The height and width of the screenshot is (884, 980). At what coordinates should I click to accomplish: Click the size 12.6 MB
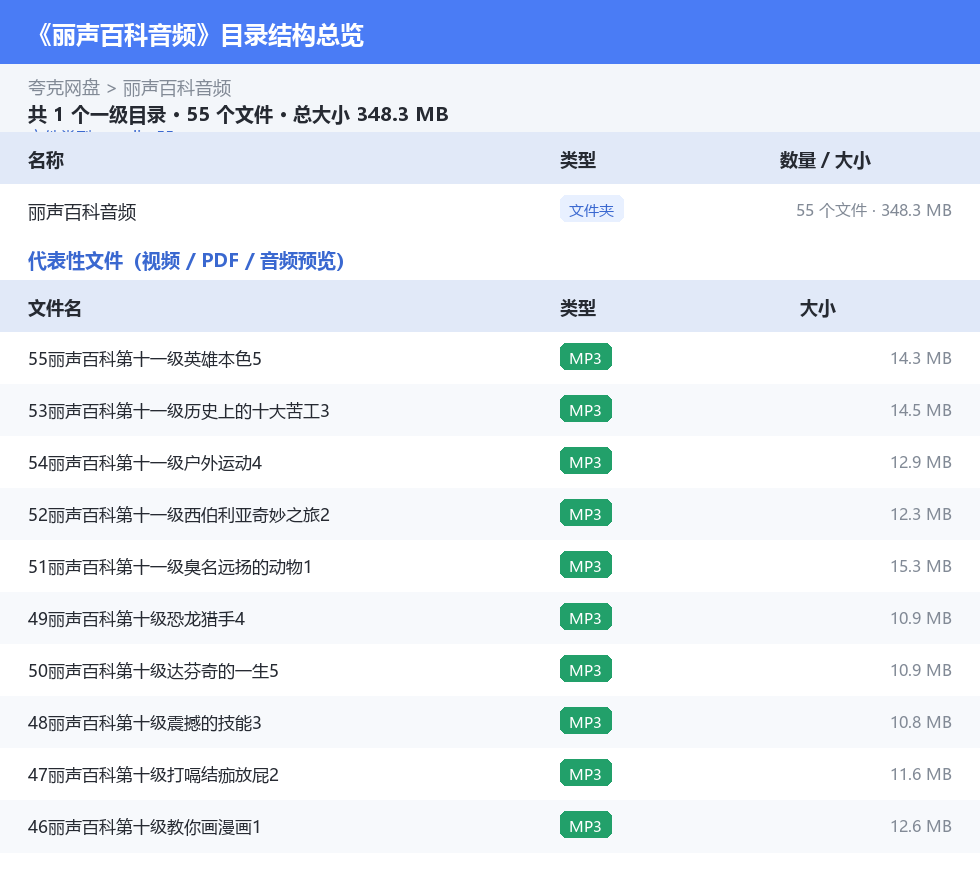click(x=921, y=826)
